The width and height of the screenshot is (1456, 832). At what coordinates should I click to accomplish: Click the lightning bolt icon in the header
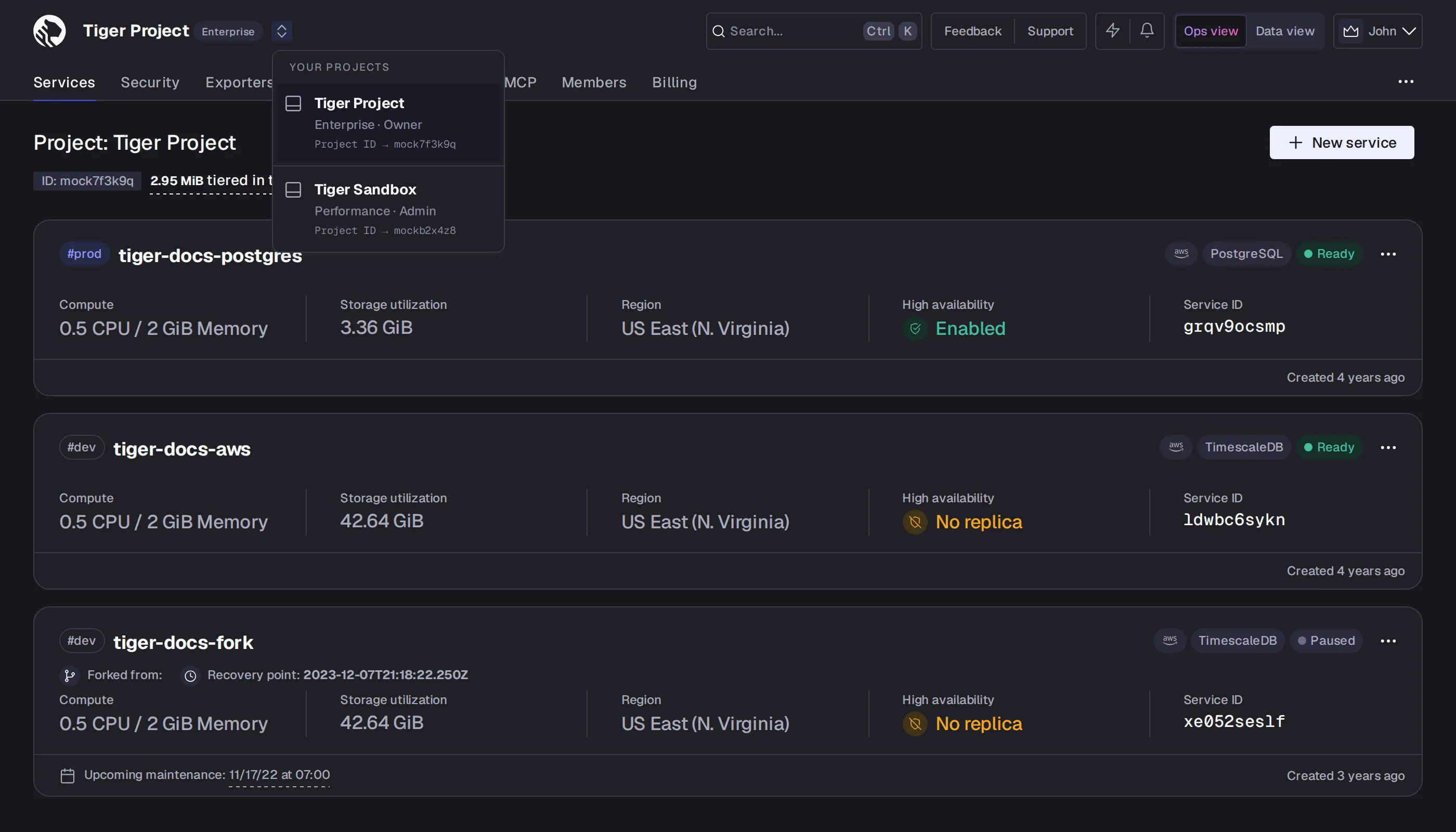tap(1112, 31)
